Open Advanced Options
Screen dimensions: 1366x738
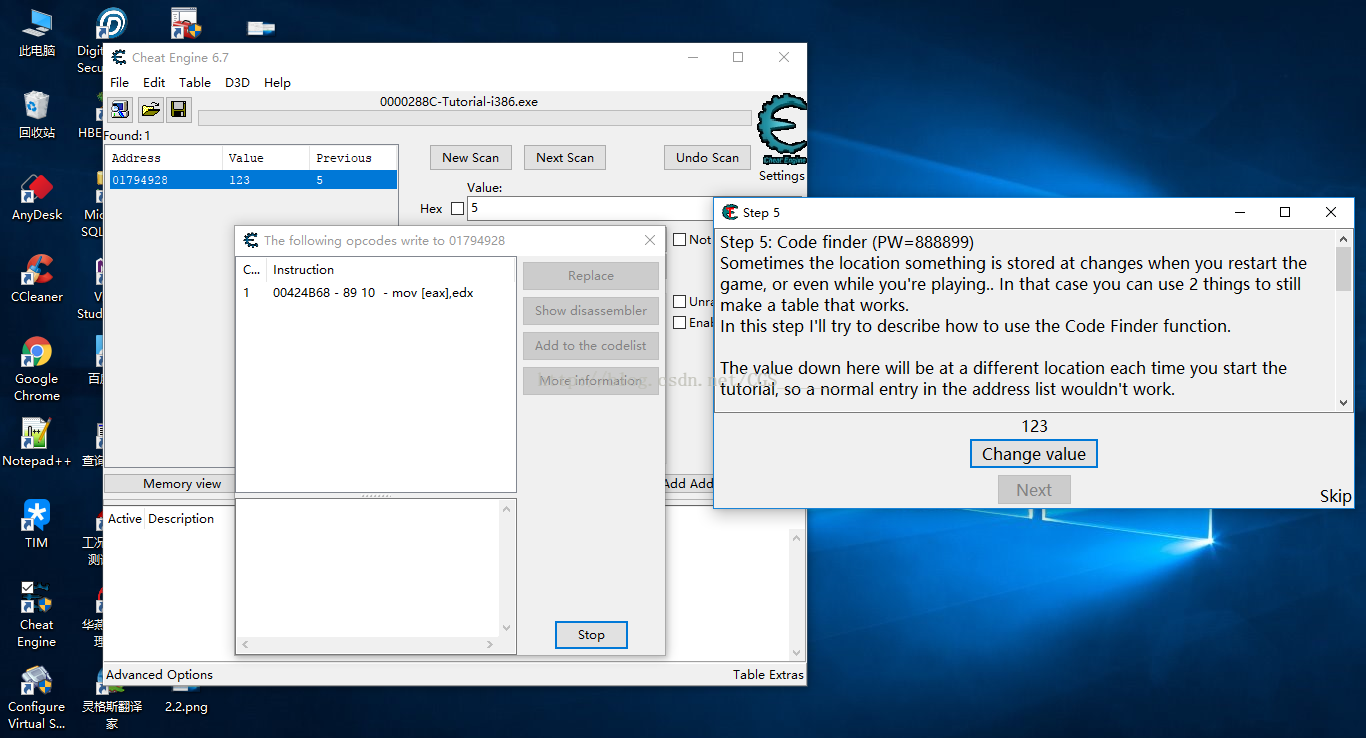160,675
